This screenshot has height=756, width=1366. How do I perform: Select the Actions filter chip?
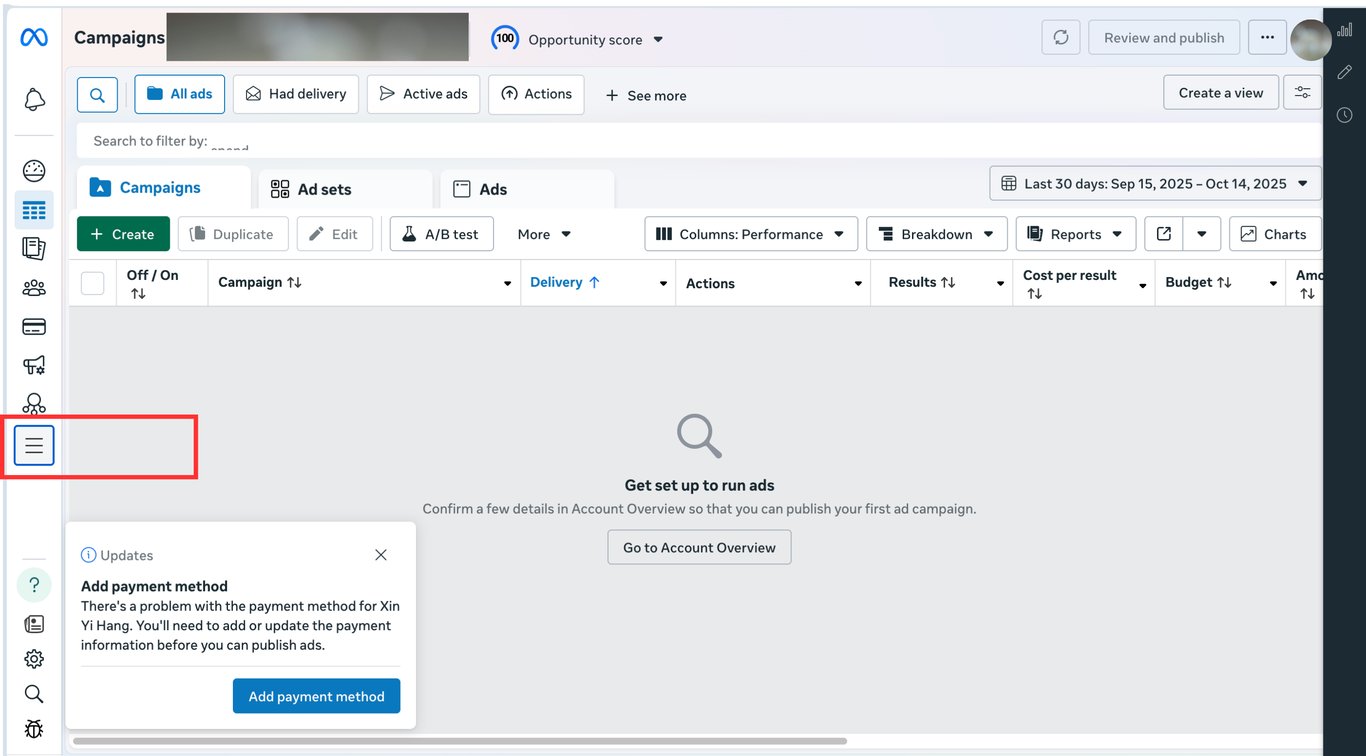point(536,94)
